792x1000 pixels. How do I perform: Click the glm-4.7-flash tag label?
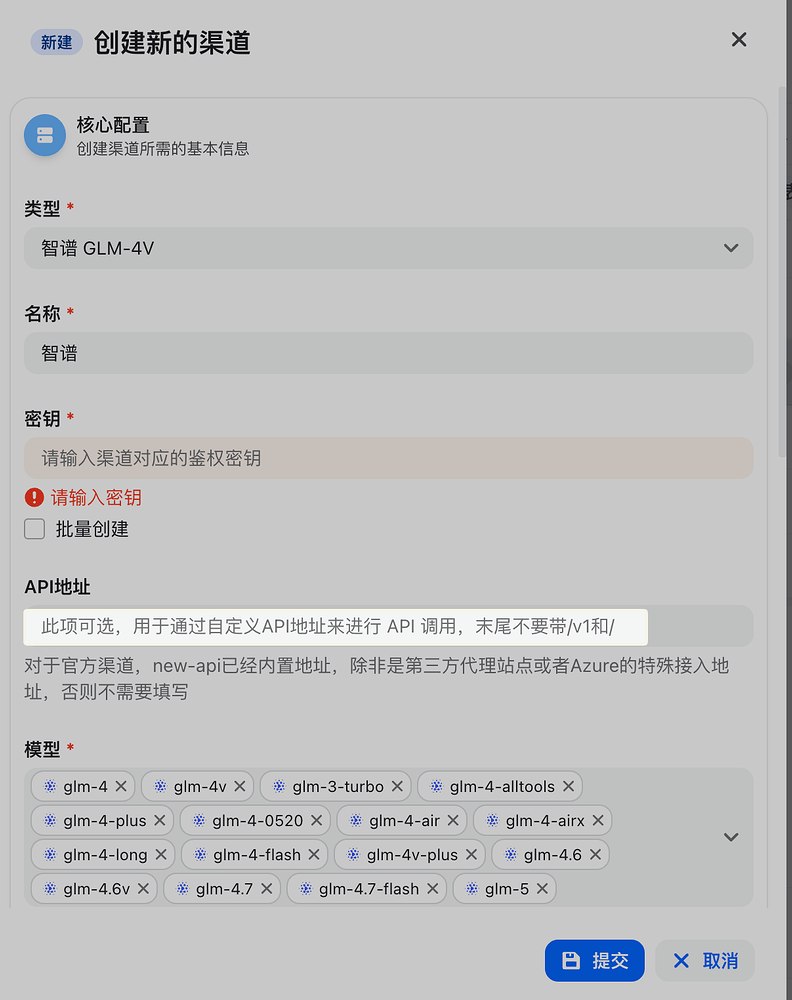[369, 888]
